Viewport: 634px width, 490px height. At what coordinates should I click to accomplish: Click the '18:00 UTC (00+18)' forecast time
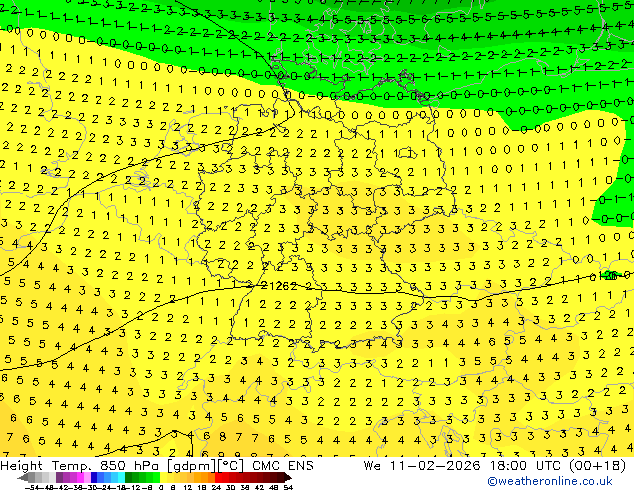[558, 466]
